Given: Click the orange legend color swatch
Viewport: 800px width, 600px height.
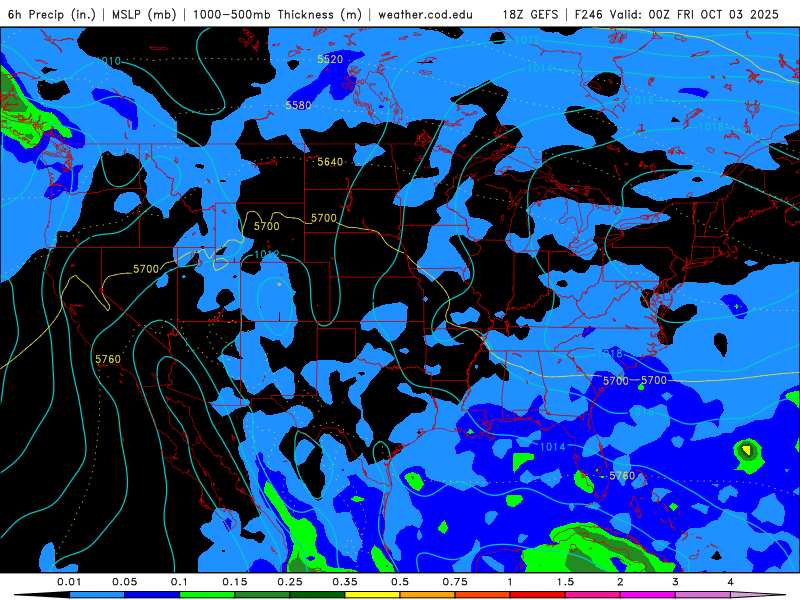Looking at the screenshot, I should pos(428,595).
